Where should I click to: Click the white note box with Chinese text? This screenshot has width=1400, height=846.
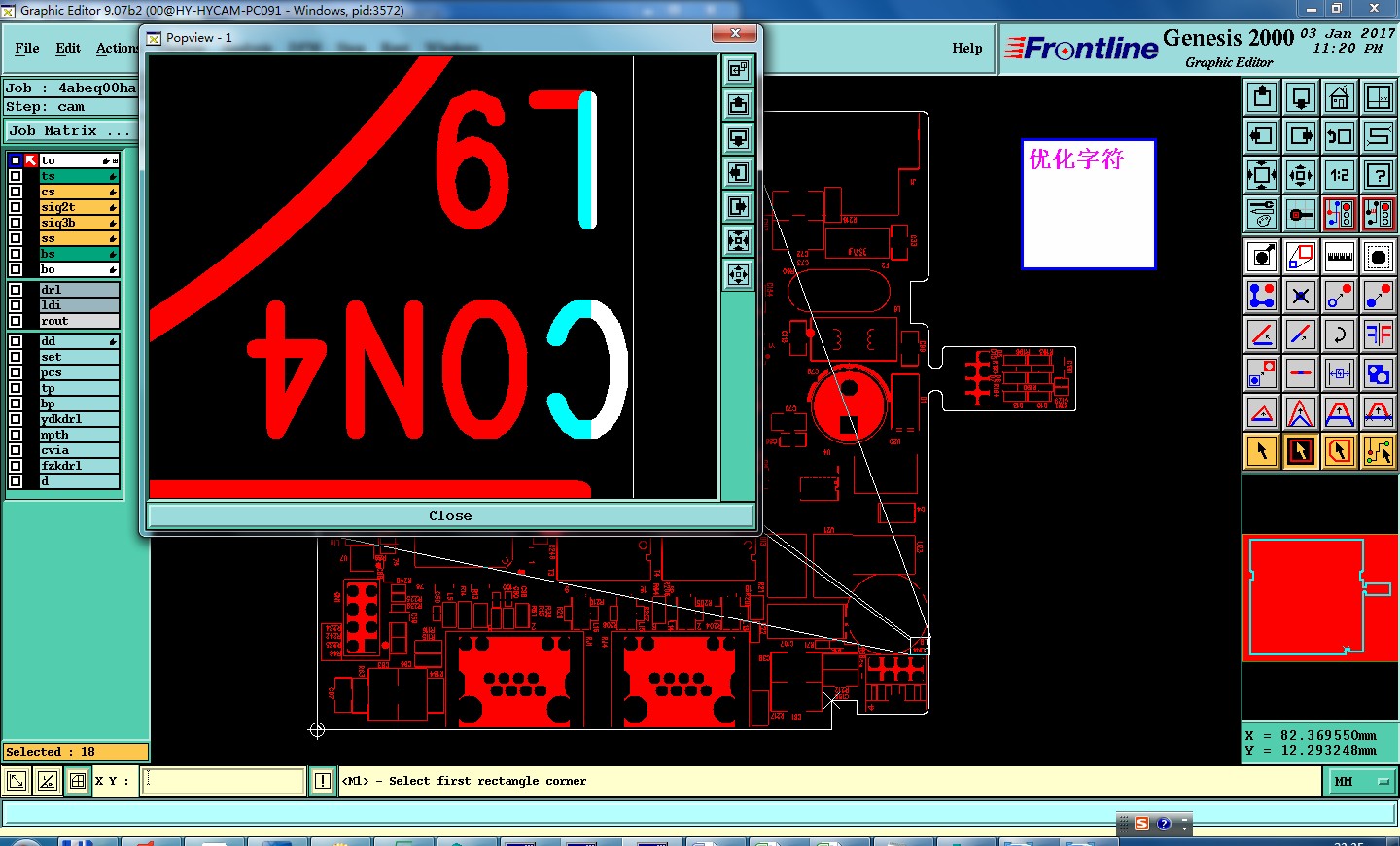[x=1088, y=203]
